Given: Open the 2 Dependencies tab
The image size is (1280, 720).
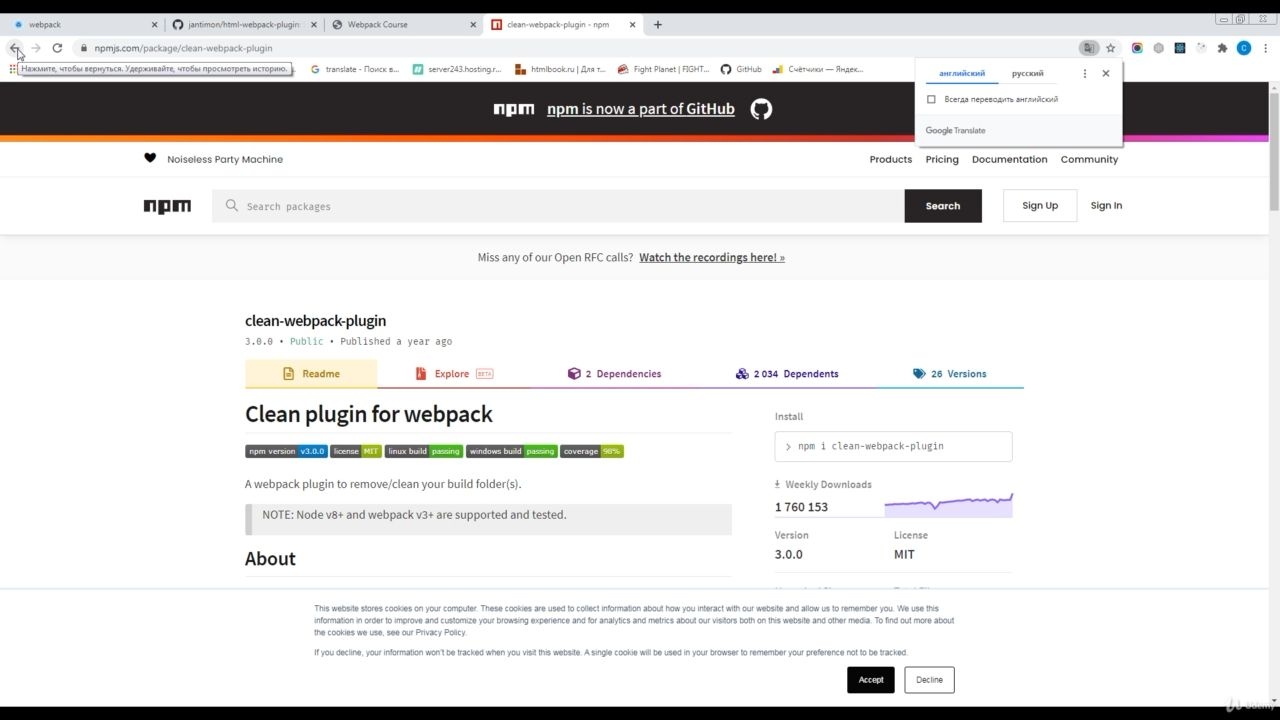Looking at the screenshot, I should click(x=614, y=374).
